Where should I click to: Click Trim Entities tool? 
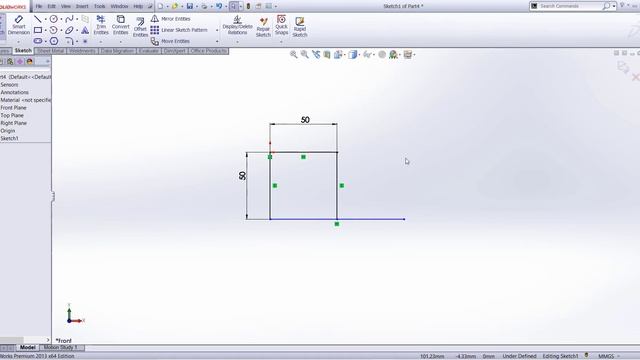point(101,25)
